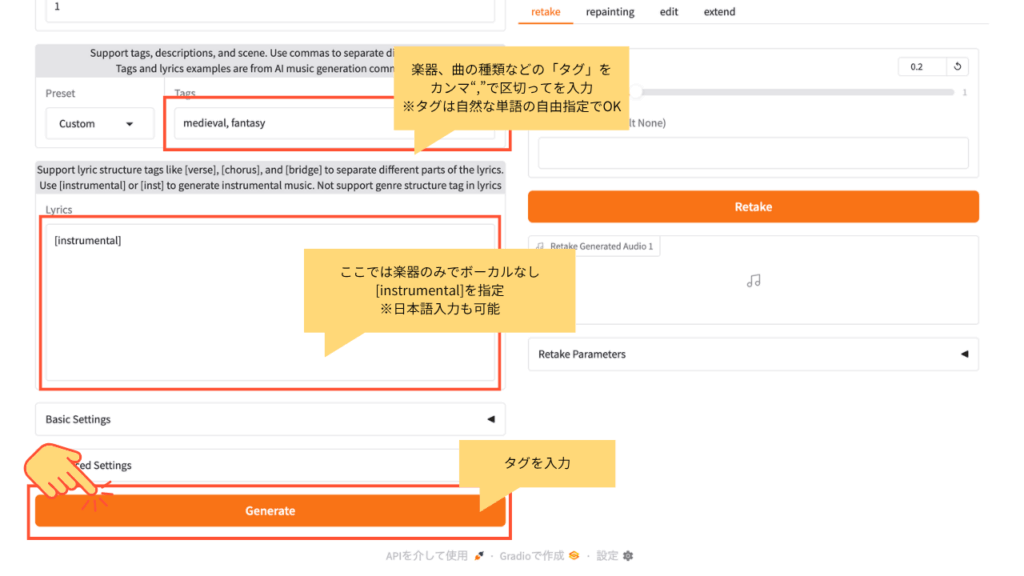Click the Gradio logo icon in the footer
Image resolution: width=1024 pixels, height=576 pixels.
click(x=574, y=556)
